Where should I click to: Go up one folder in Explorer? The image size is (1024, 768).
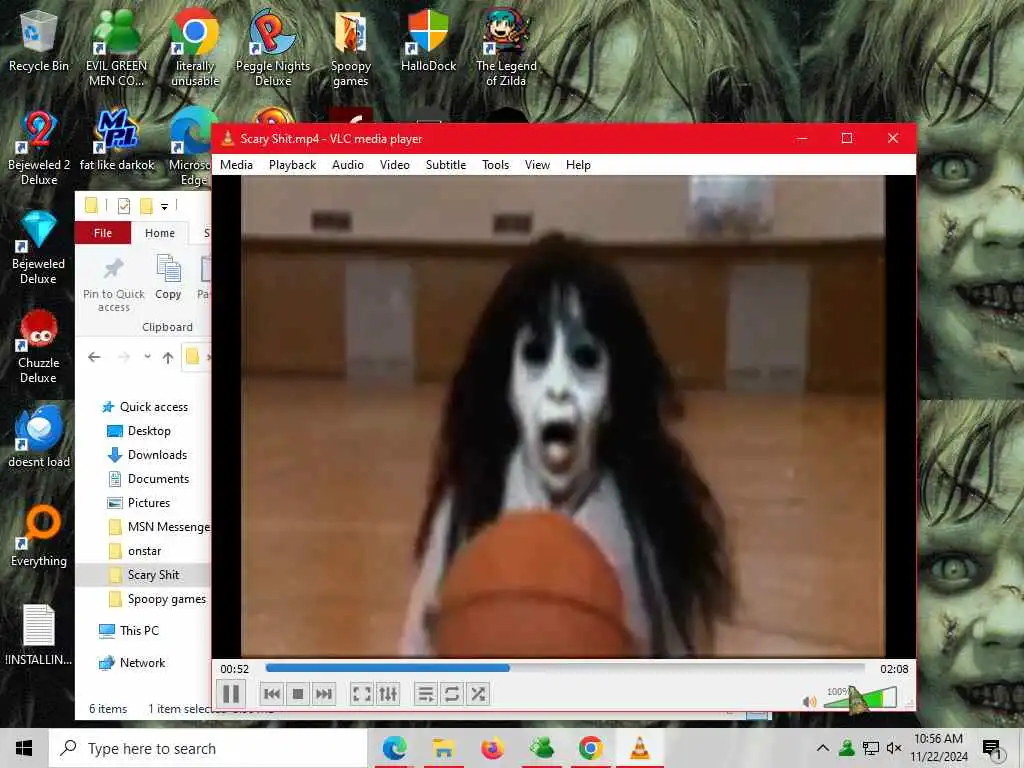[x=168, y=357]
